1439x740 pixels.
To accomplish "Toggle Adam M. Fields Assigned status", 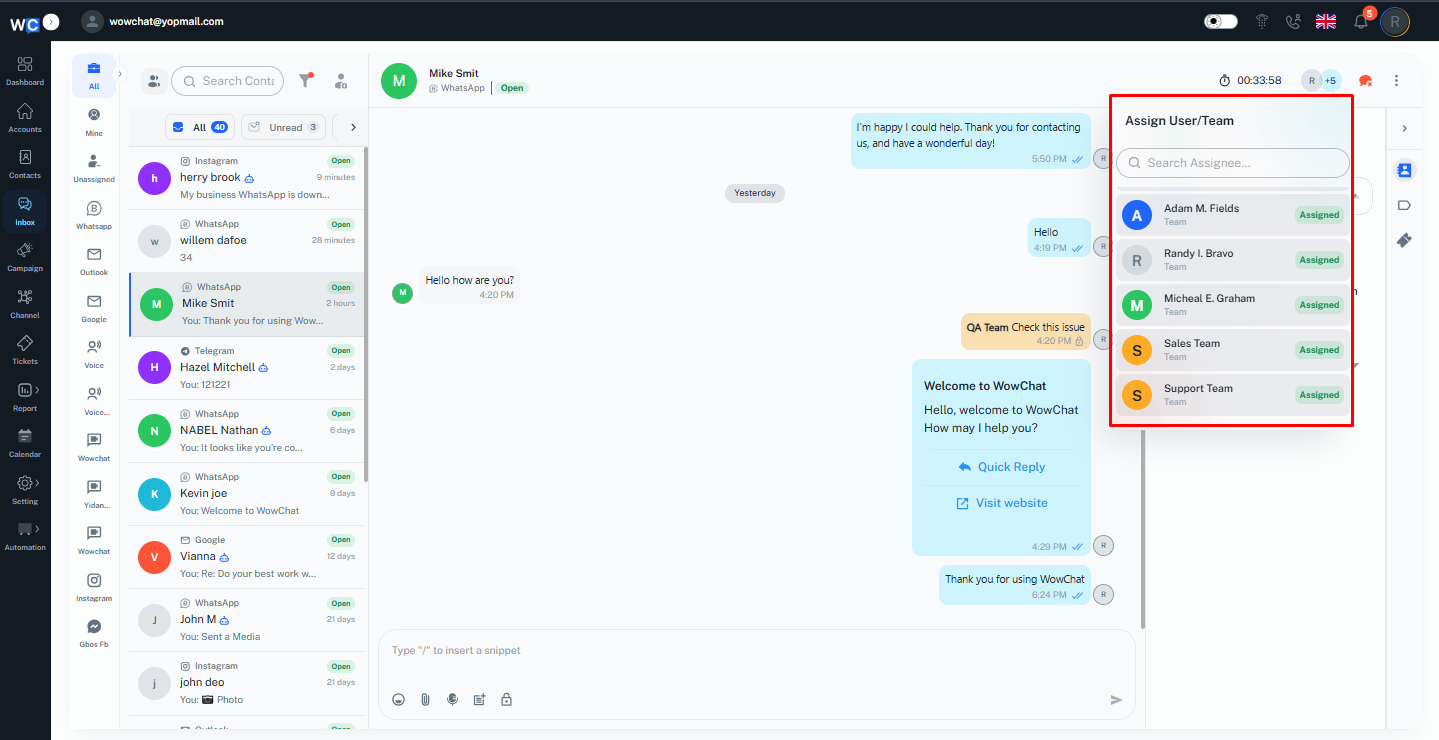I will pos(1319,215).
